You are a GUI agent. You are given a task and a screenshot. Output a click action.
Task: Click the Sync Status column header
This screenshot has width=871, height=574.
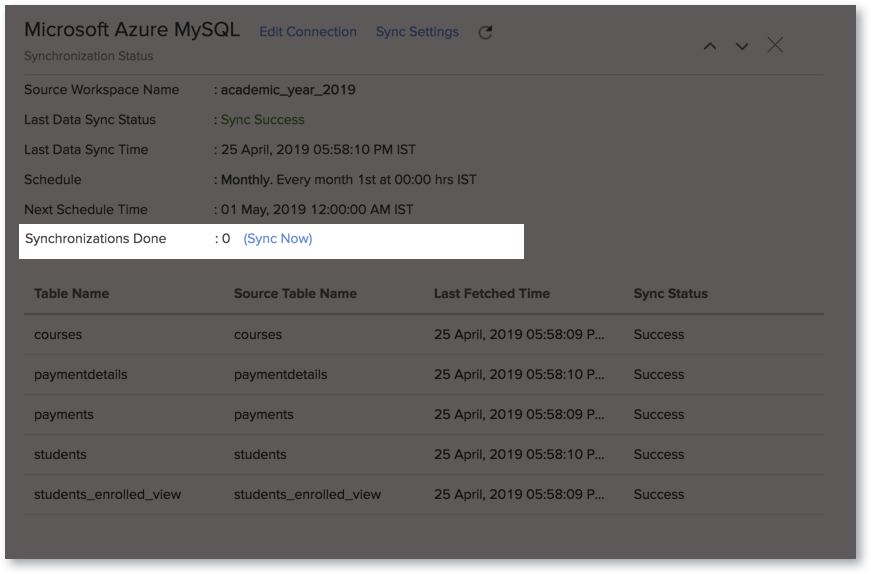(670, 293)
